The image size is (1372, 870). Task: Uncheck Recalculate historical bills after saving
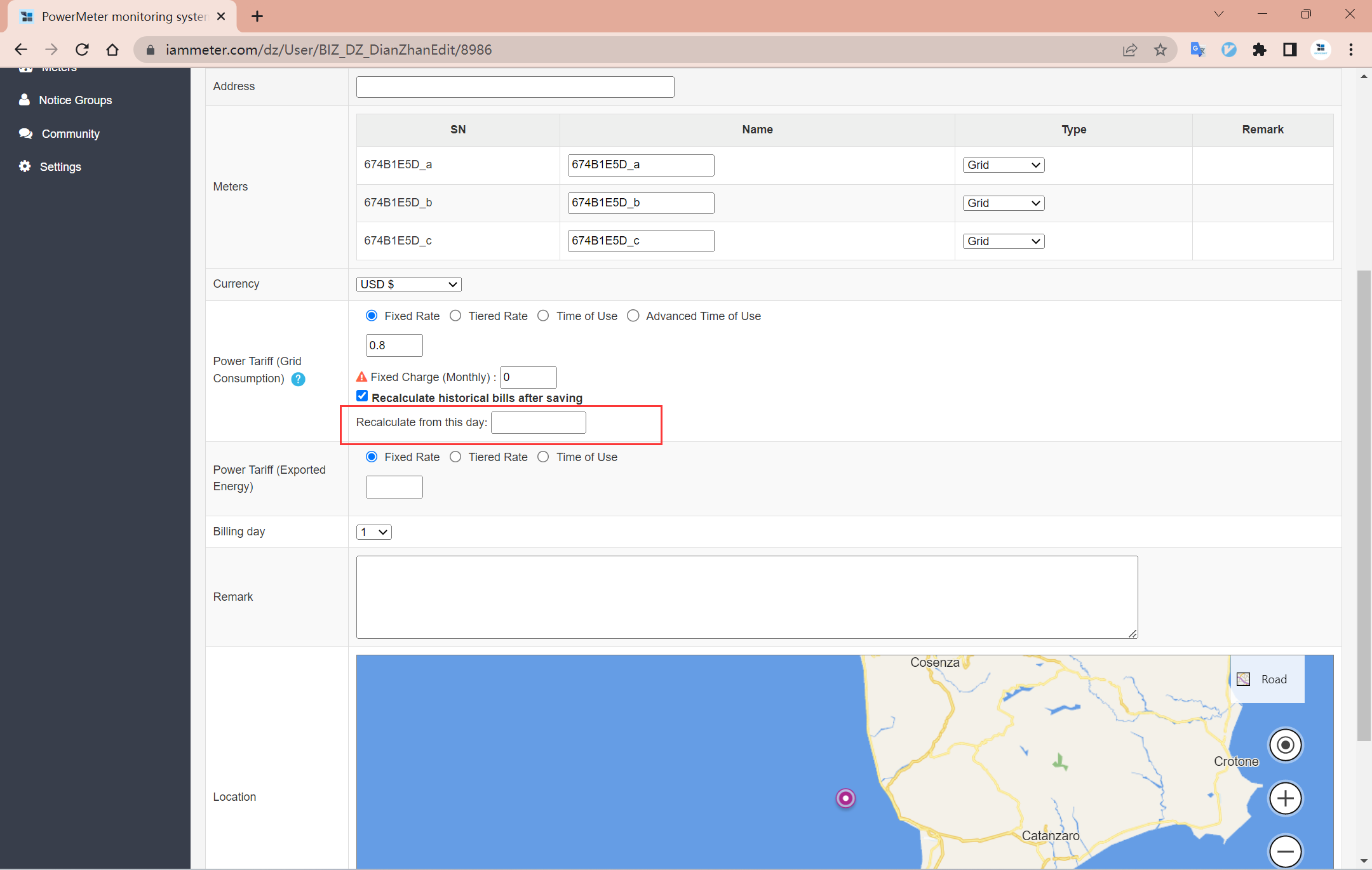click(x=362, y=396)
